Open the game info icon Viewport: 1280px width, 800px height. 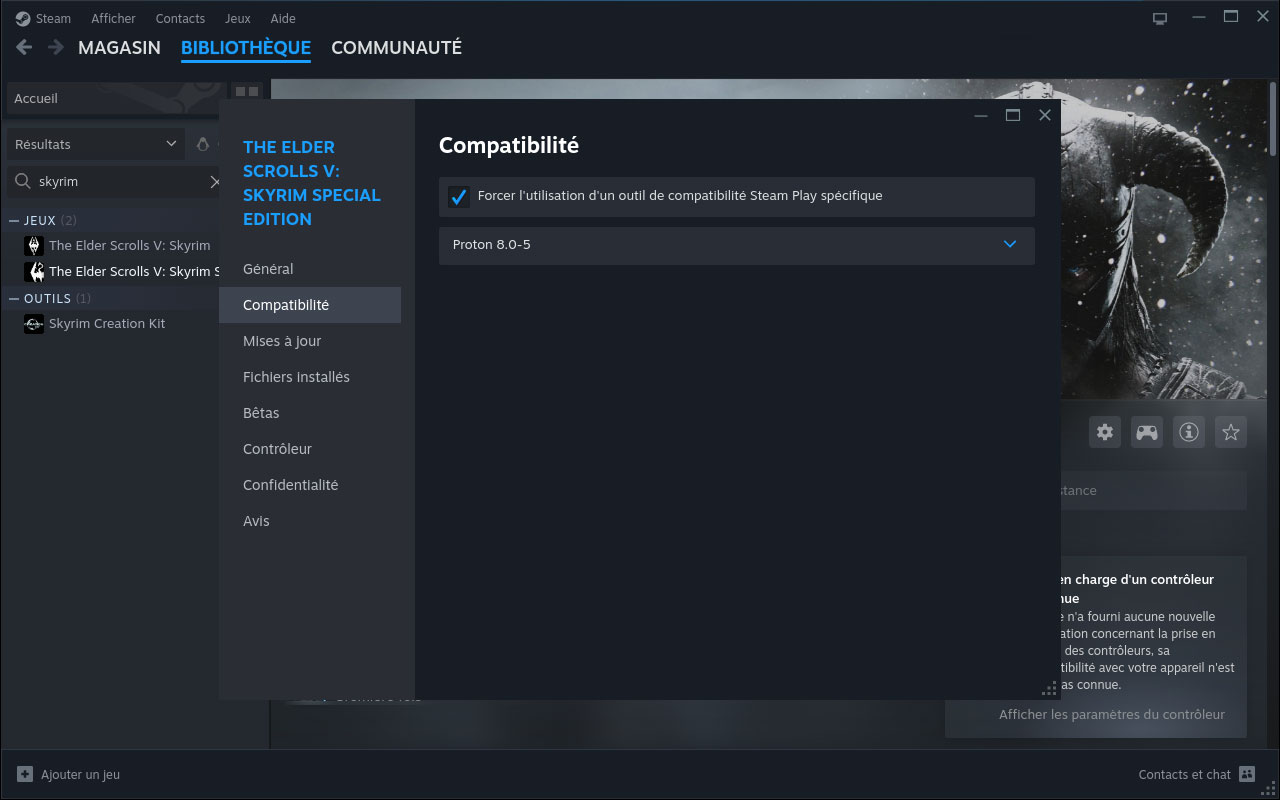pos(1189,432)
